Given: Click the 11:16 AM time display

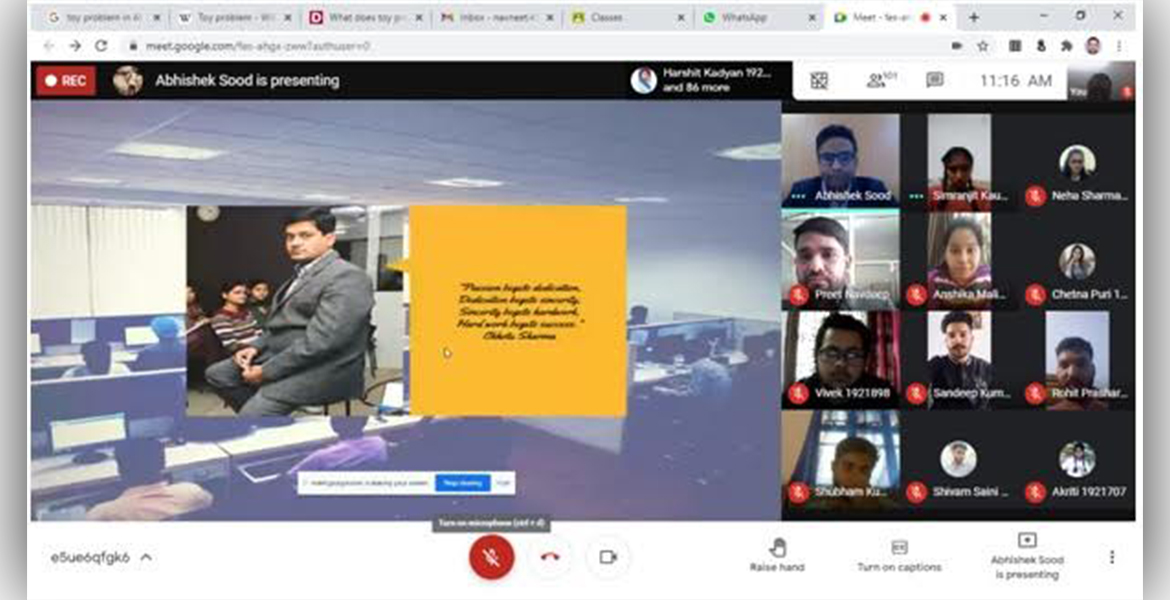Looking at the screenshot, I should (x=1016, y=81).
